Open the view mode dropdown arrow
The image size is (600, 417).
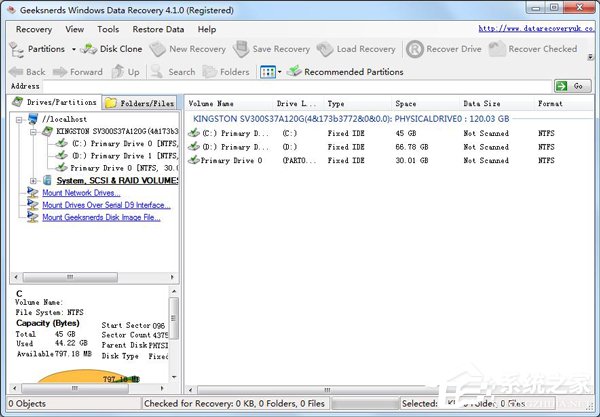pos(279,72)
